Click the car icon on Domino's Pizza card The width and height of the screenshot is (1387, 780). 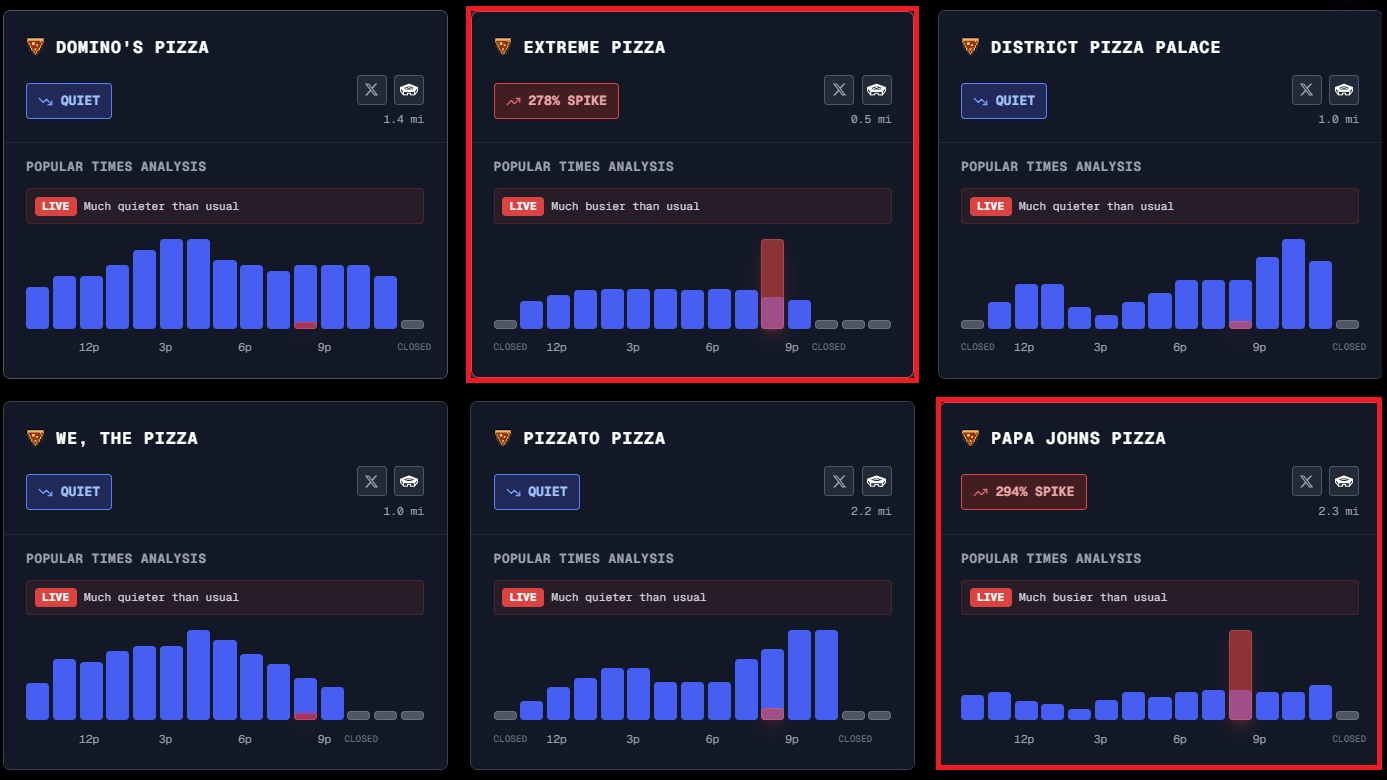click(409, 90)
